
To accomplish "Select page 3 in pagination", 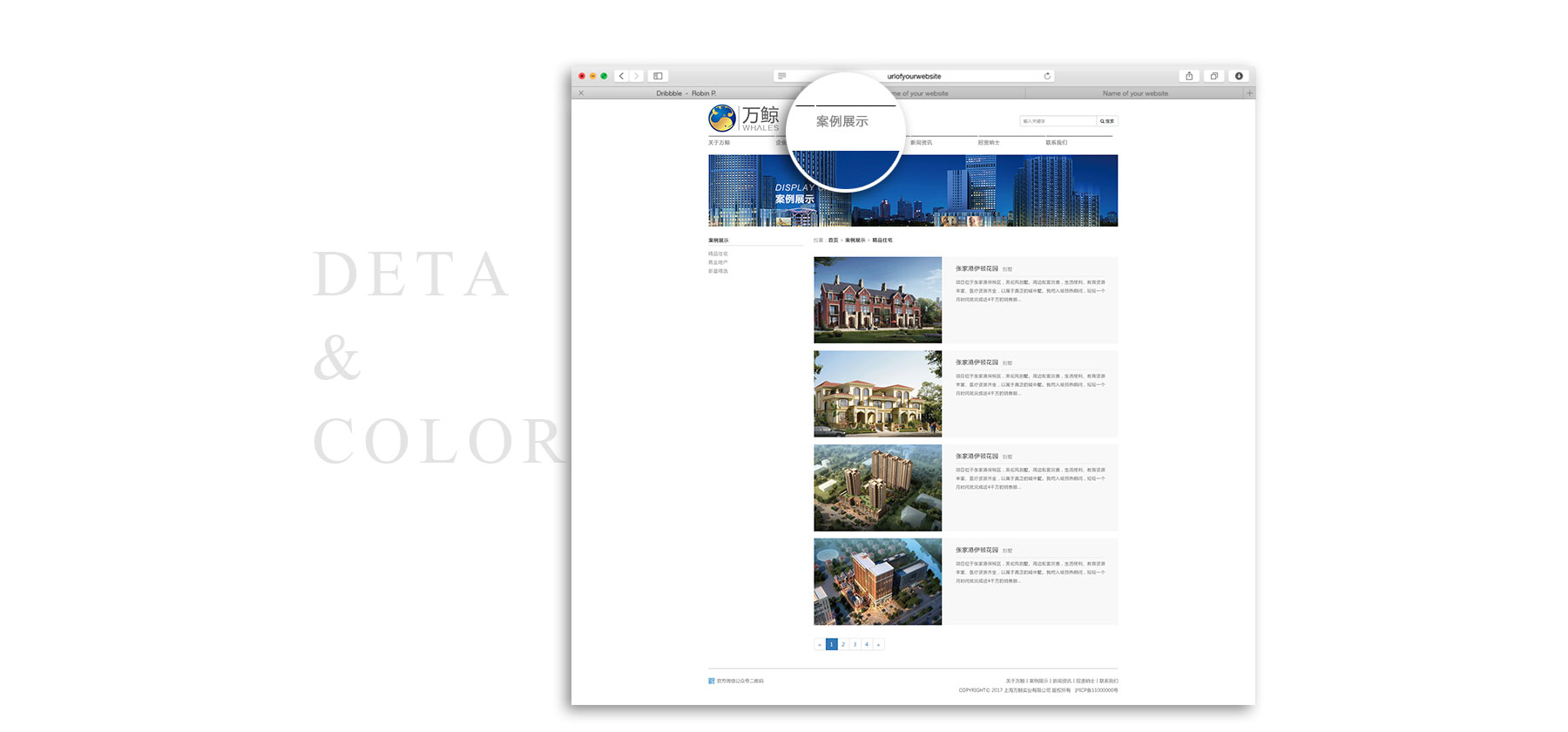I will (x=855, y=645).
